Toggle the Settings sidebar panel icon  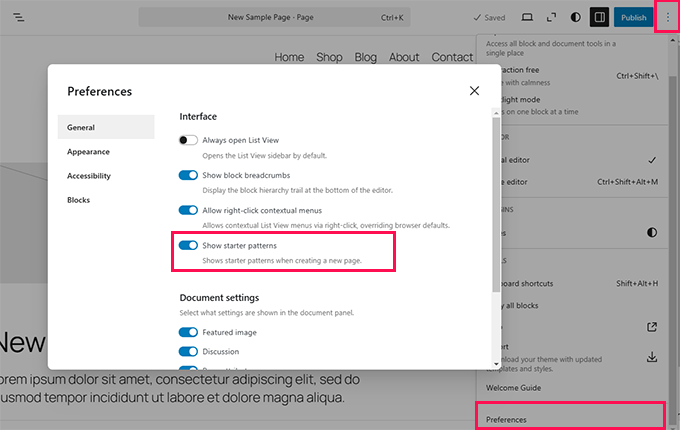pyautogui.click(x=599, y=18)
